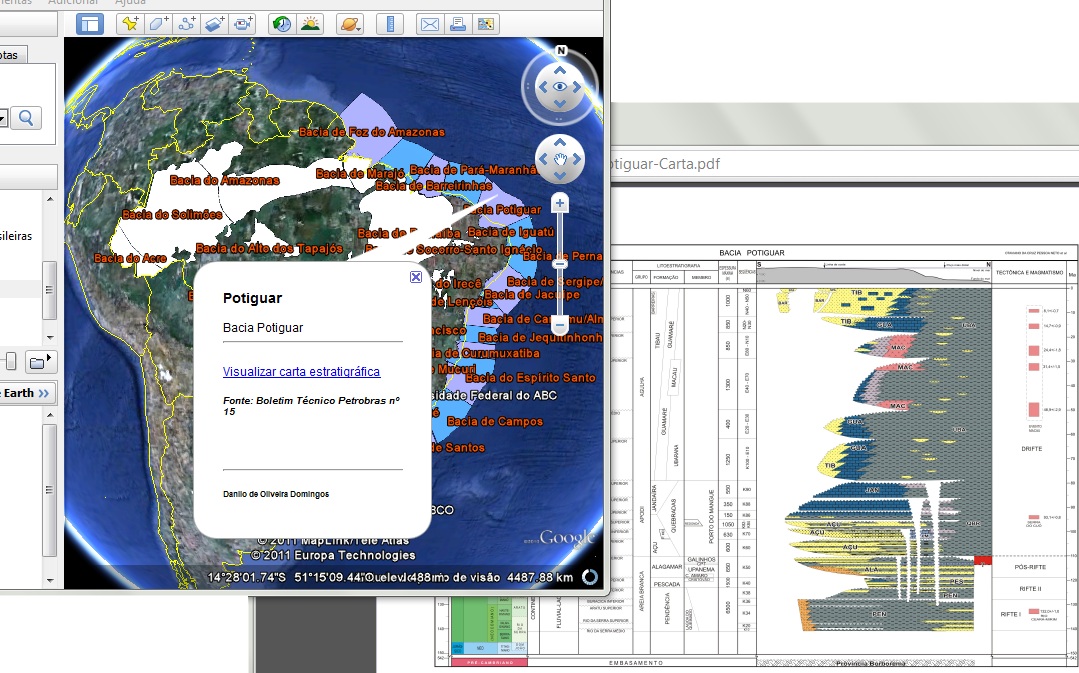Select the Bacia de Jacuípe label
Image resolution: width=1079 pixels, height=673 pixels.
(x=532, y=295)
